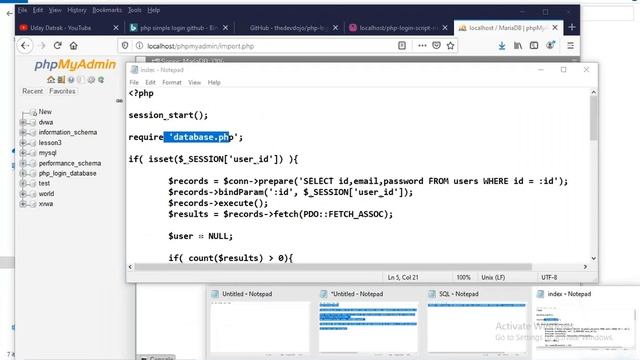Open Notepad View menu
Viewport: 640px width, 360px height.
(x=195, y=82)
